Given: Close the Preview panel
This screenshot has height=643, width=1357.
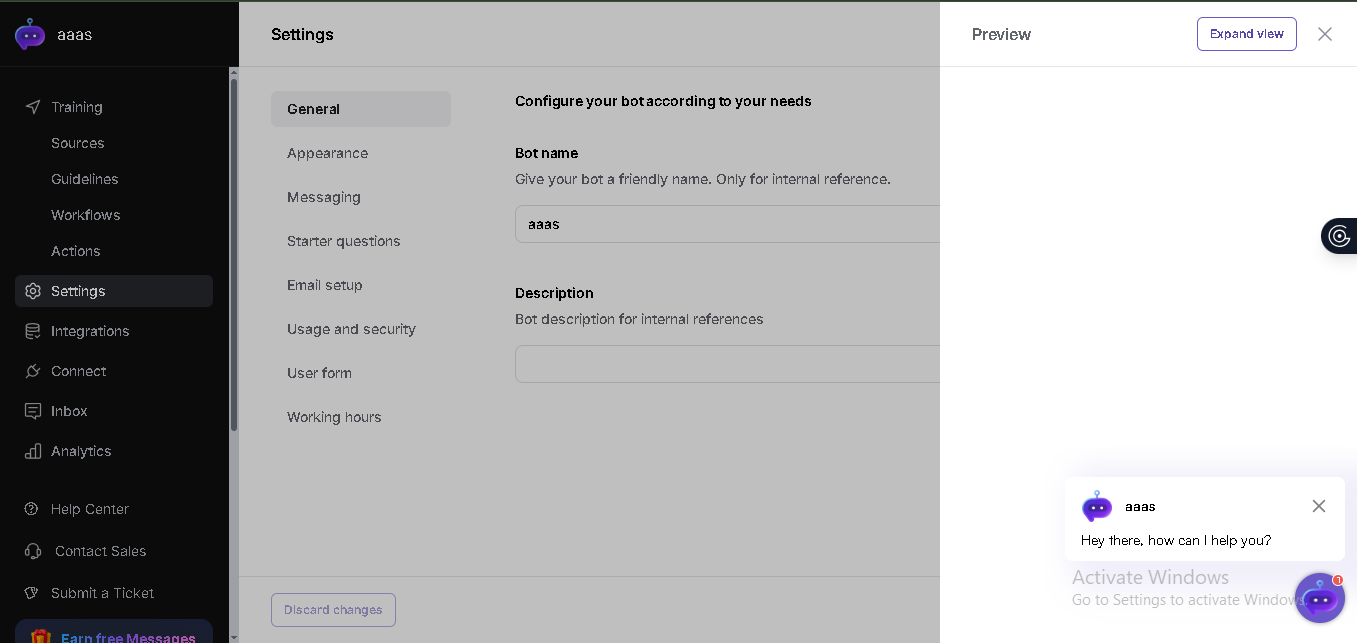Looking at the screenshot, I should click(1325, 34).
